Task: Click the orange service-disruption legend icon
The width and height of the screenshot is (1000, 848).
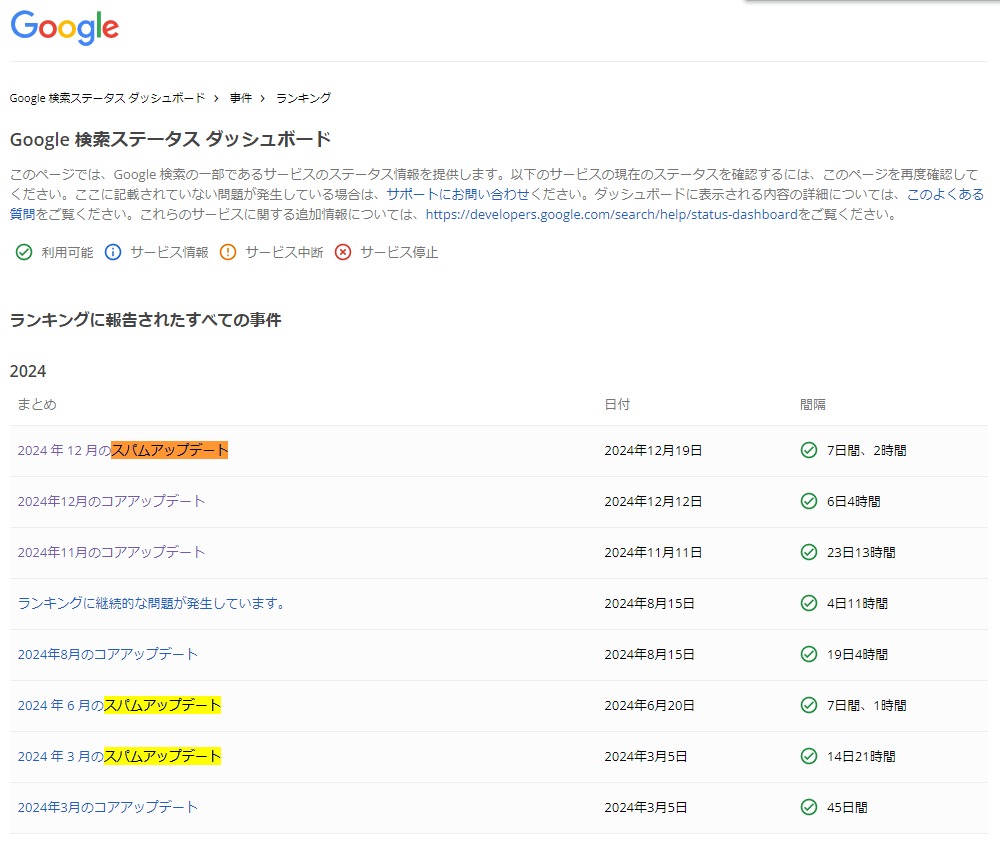Action: click(x=228, y=252)
